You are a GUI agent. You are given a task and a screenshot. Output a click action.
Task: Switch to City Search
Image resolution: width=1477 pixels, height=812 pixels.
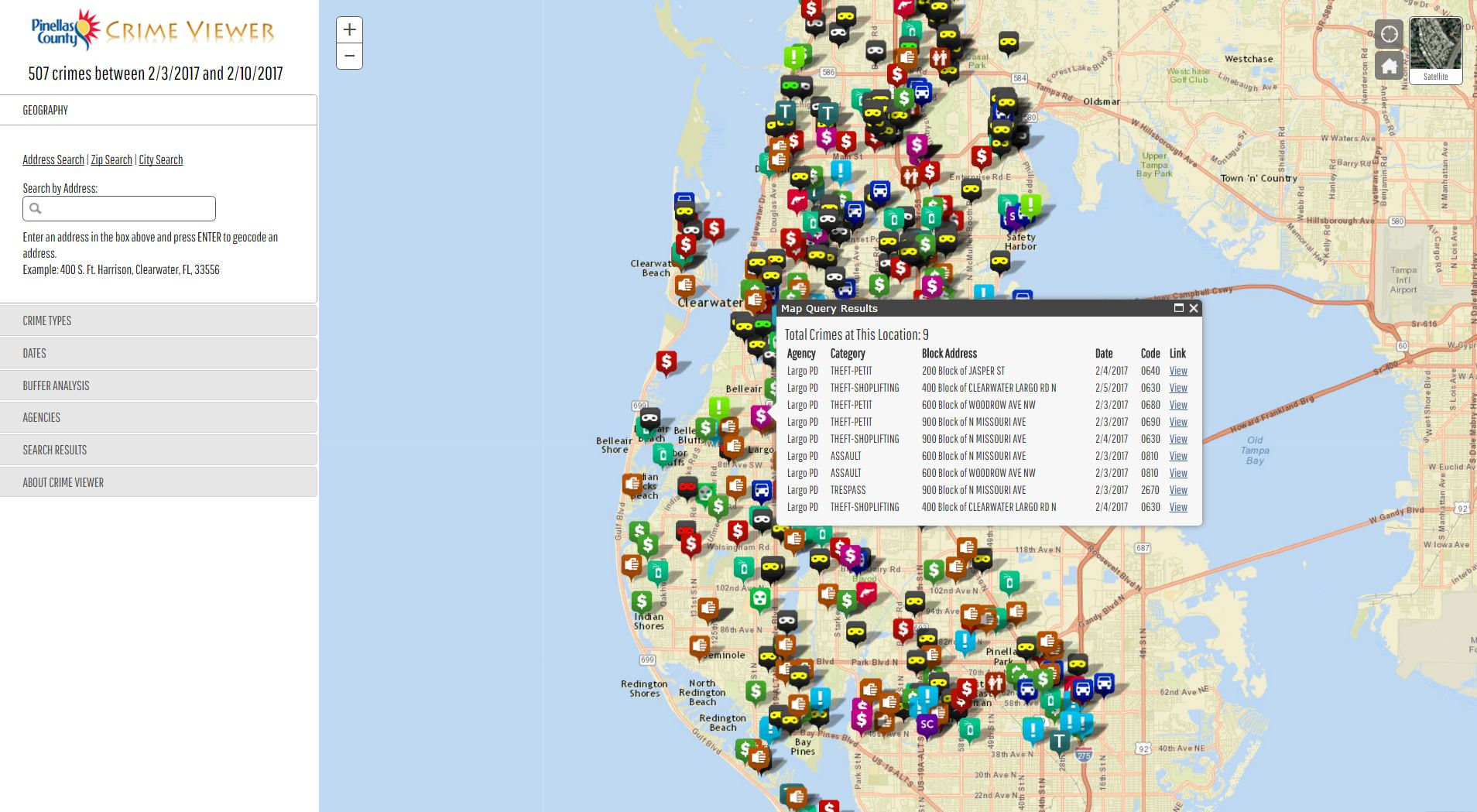(x=161, y=159)
